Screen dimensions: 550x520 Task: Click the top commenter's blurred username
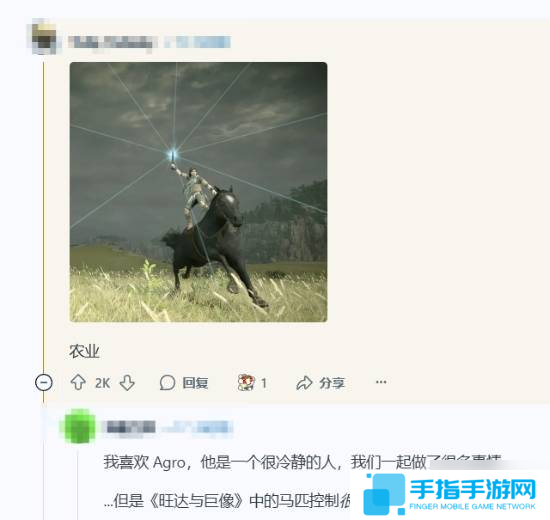[x=112, y=43]
